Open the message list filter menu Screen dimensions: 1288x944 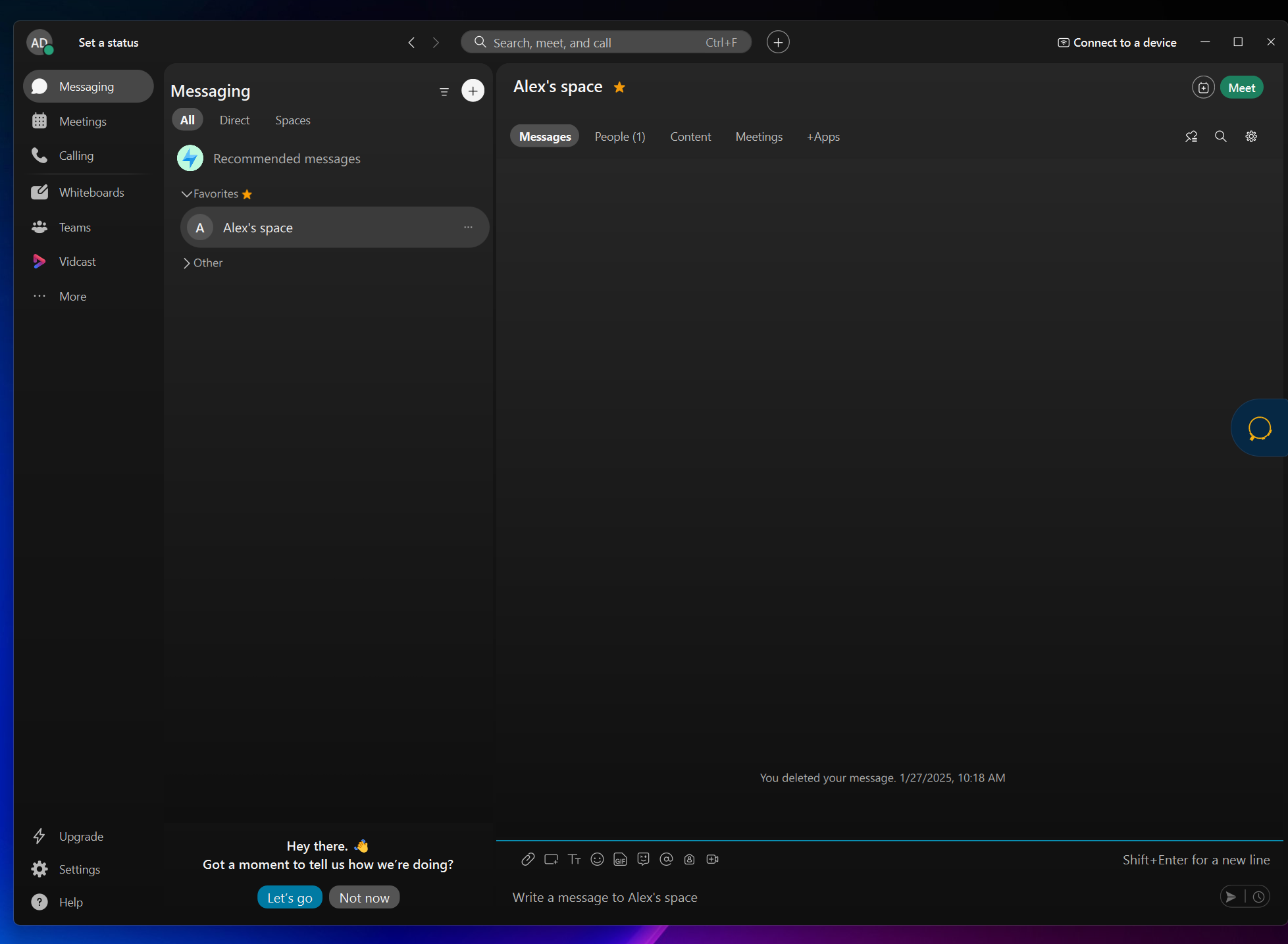tap(444, 91)
